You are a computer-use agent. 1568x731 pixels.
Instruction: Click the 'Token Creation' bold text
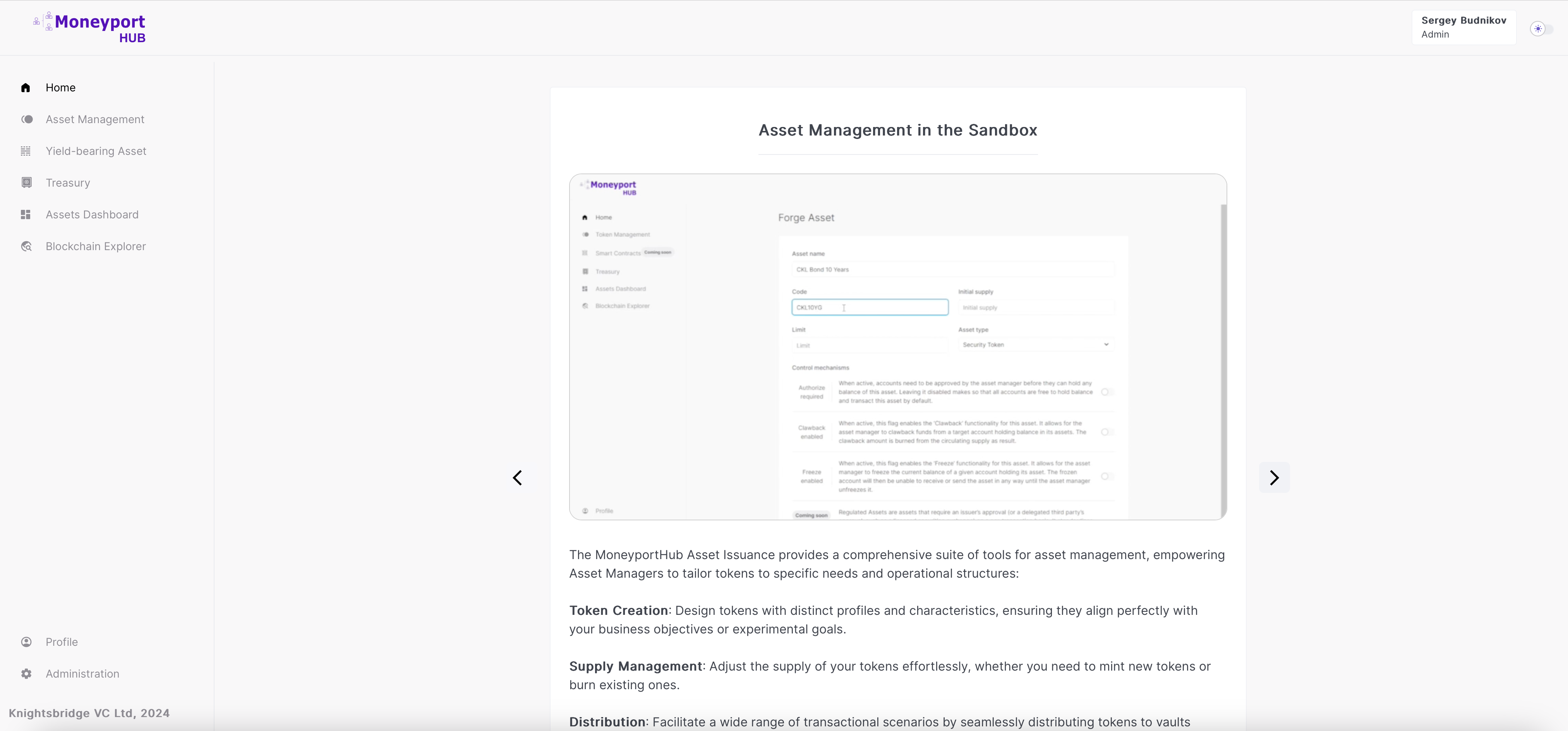tap(618, 611)
